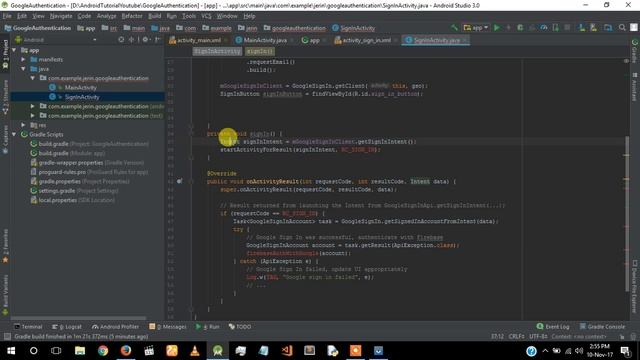Viewport: 640px width, 360px height.
Task: Open settings.gradle file
Action: coord(74,191)
